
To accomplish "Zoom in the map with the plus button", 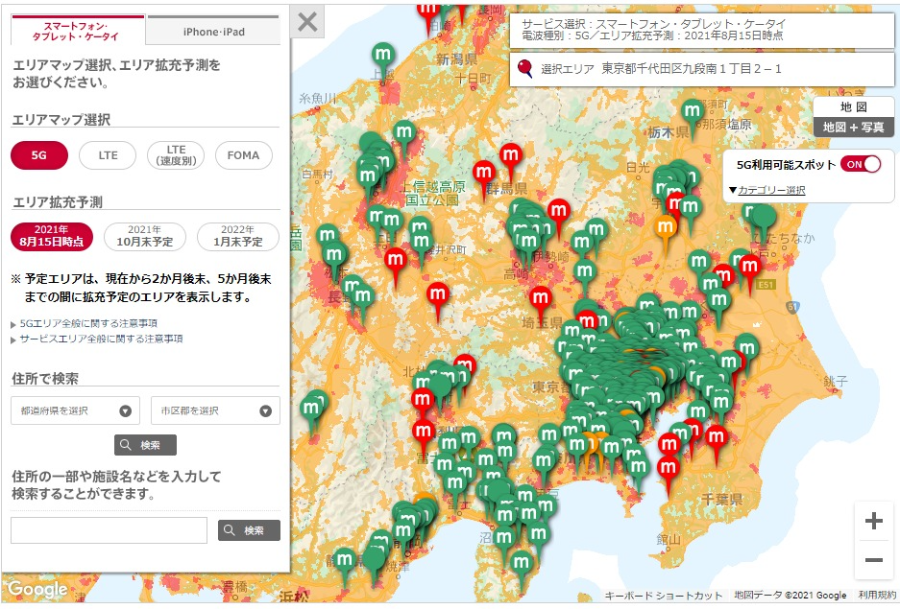I will [874, 521].
